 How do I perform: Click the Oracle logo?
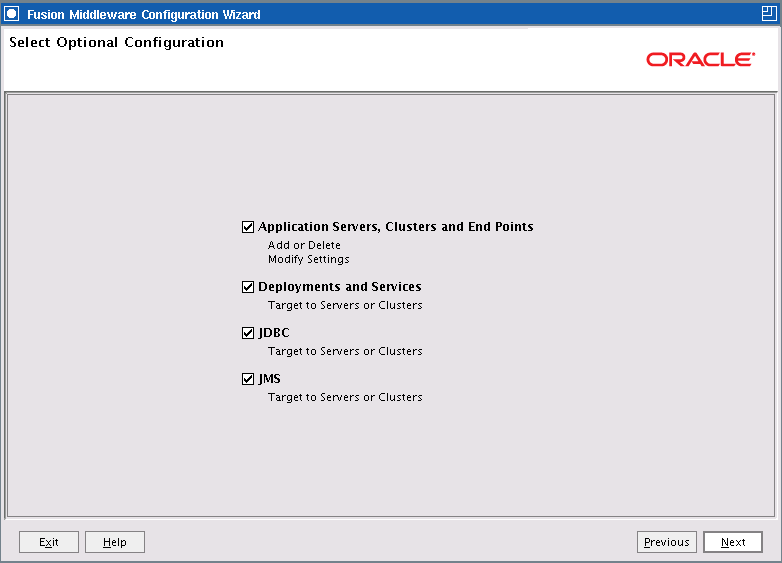(x=700, y=59)
